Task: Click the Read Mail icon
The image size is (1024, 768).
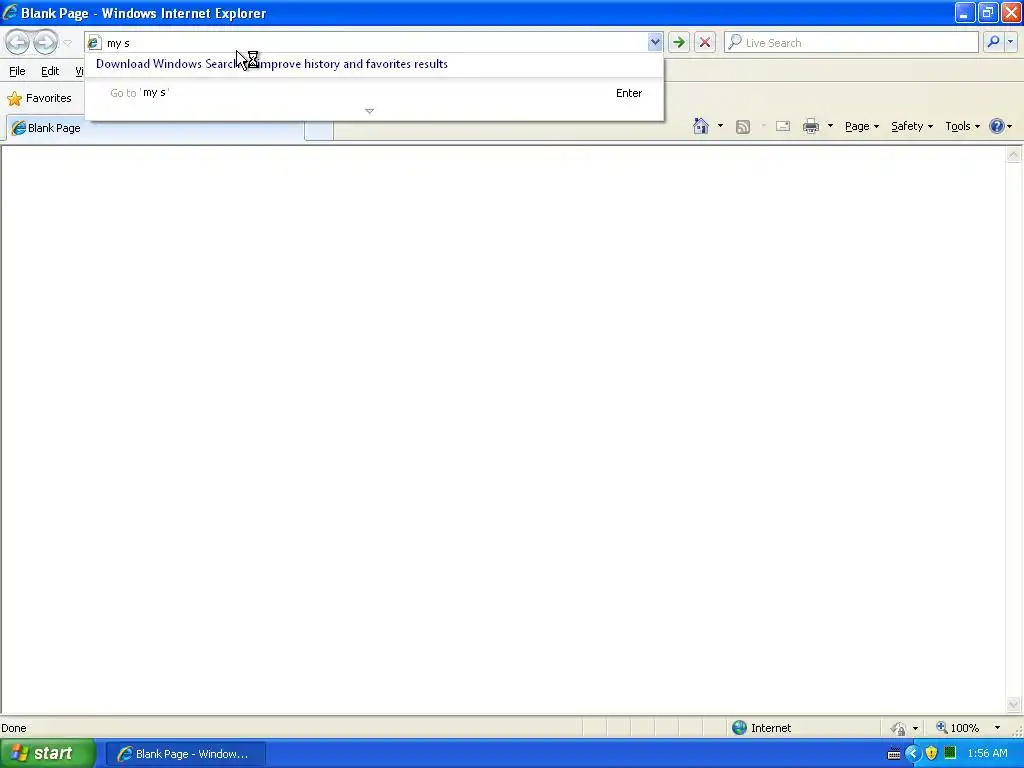Action: click(783, 126)
